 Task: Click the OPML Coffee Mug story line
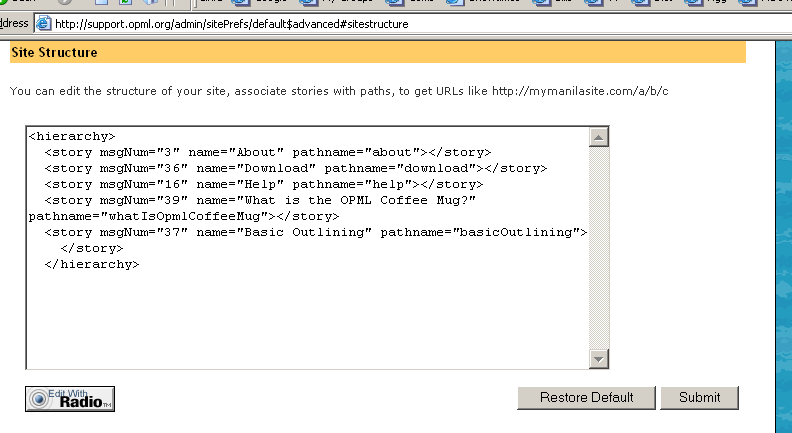259,200
